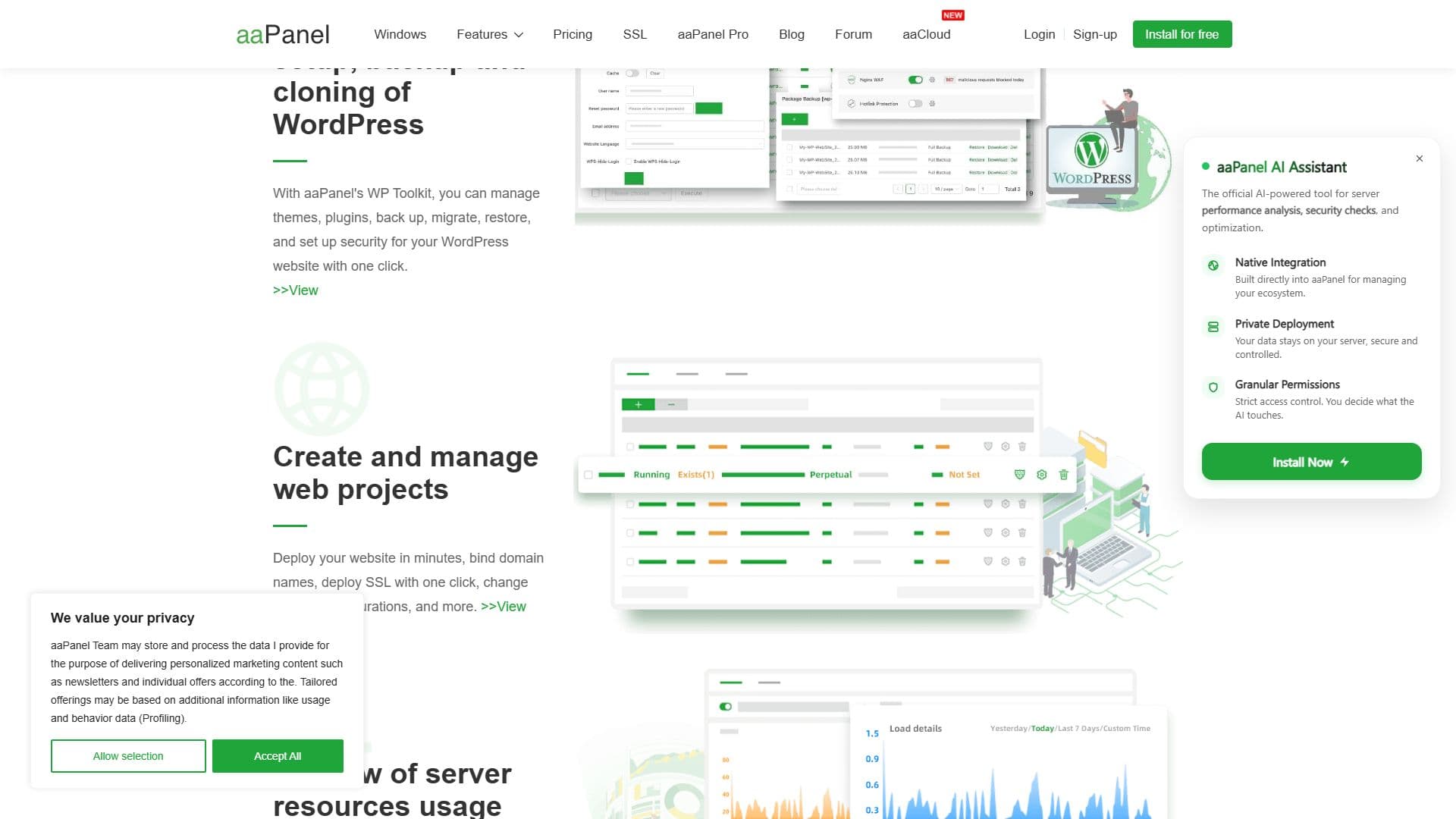Open >>View link under web projects
Screen dimensions: 1456x819
[504, 607]
